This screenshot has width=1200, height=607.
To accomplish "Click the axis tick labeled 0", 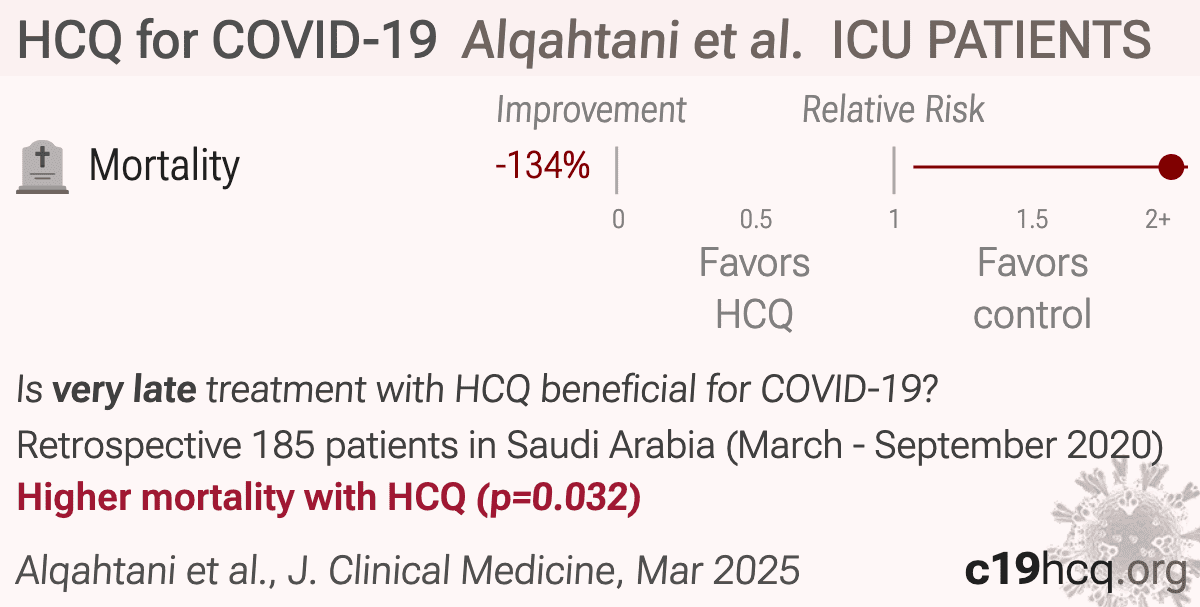I will (x=618, y=219).
